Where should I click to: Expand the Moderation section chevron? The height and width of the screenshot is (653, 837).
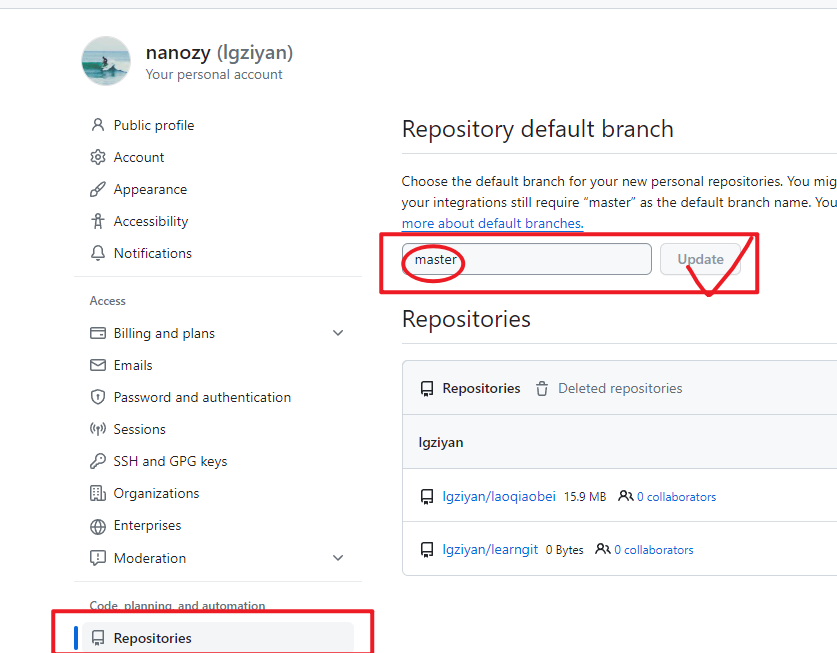(x=338, y=558)
